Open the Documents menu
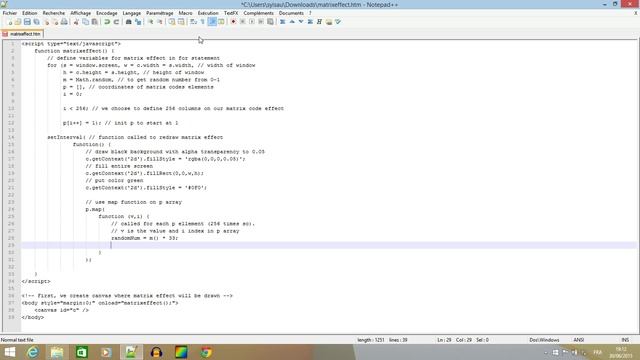 pyautogui.click(x=291, y=13)
